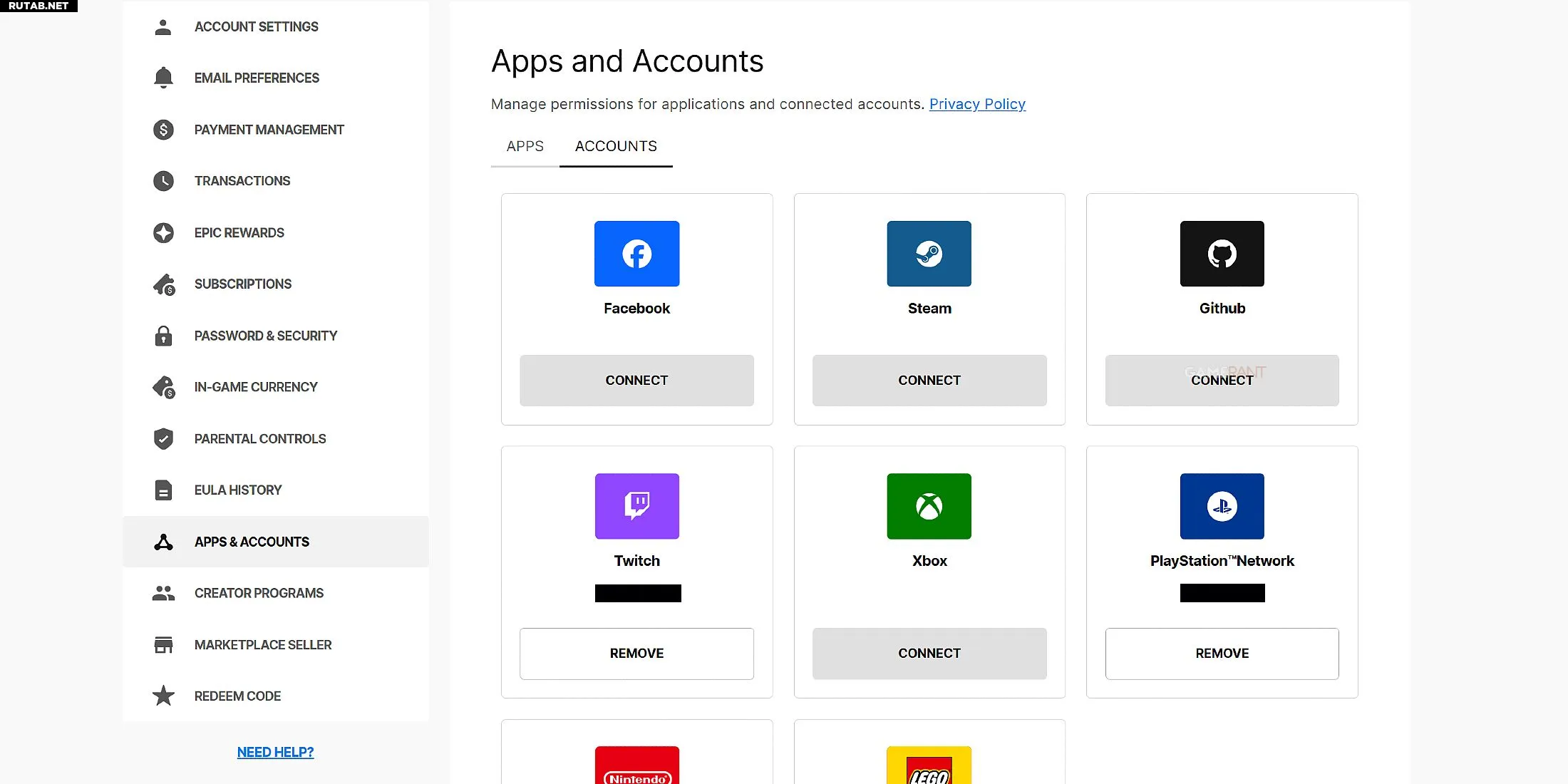The width and height of the screenshot is (1568, 784).
Task: Go to Parental Controls in sidebar
Action: coord(259,439)
